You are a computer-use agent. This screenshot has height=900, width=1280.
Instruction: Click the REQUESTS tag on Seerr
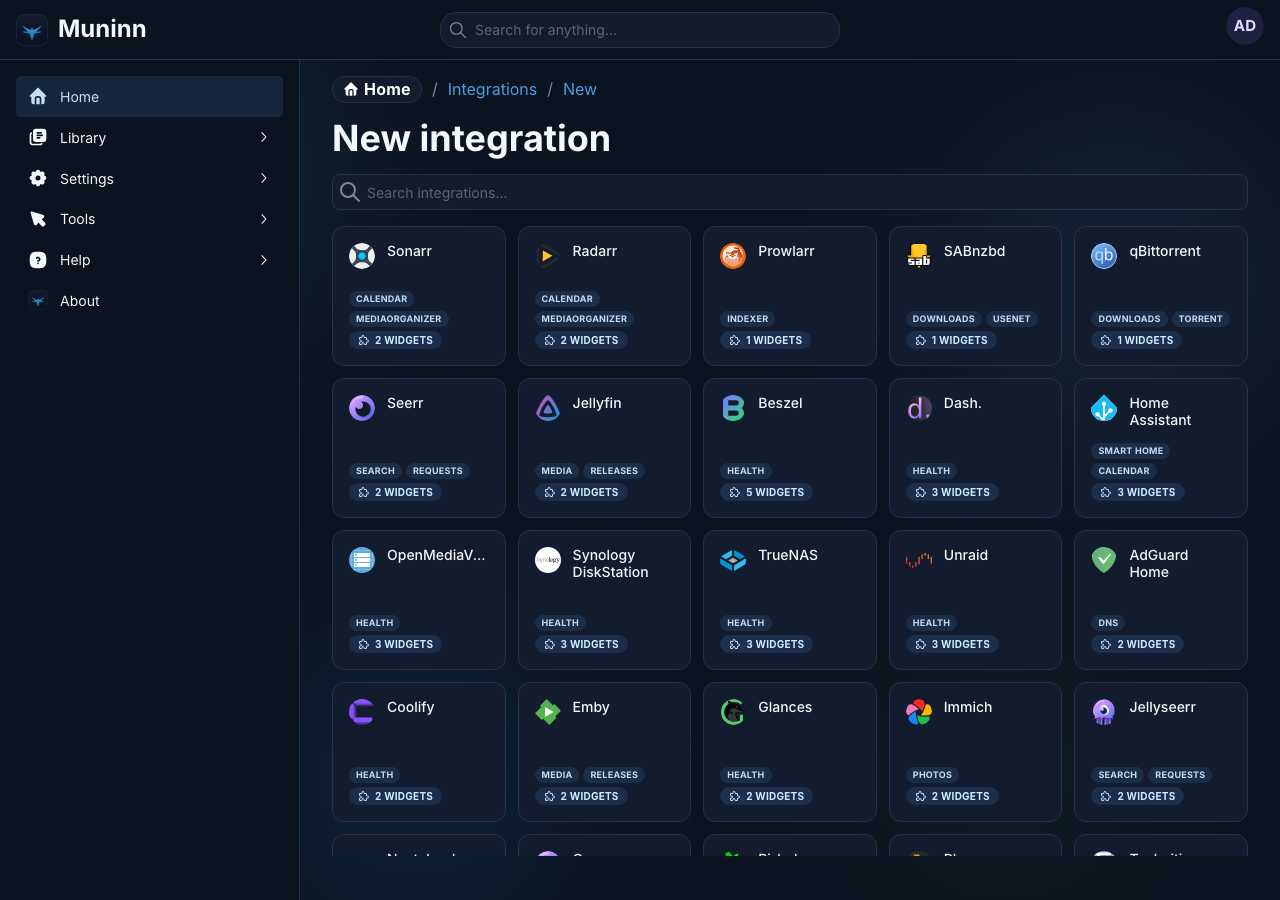pyautogui.click(x=438, y=471)
